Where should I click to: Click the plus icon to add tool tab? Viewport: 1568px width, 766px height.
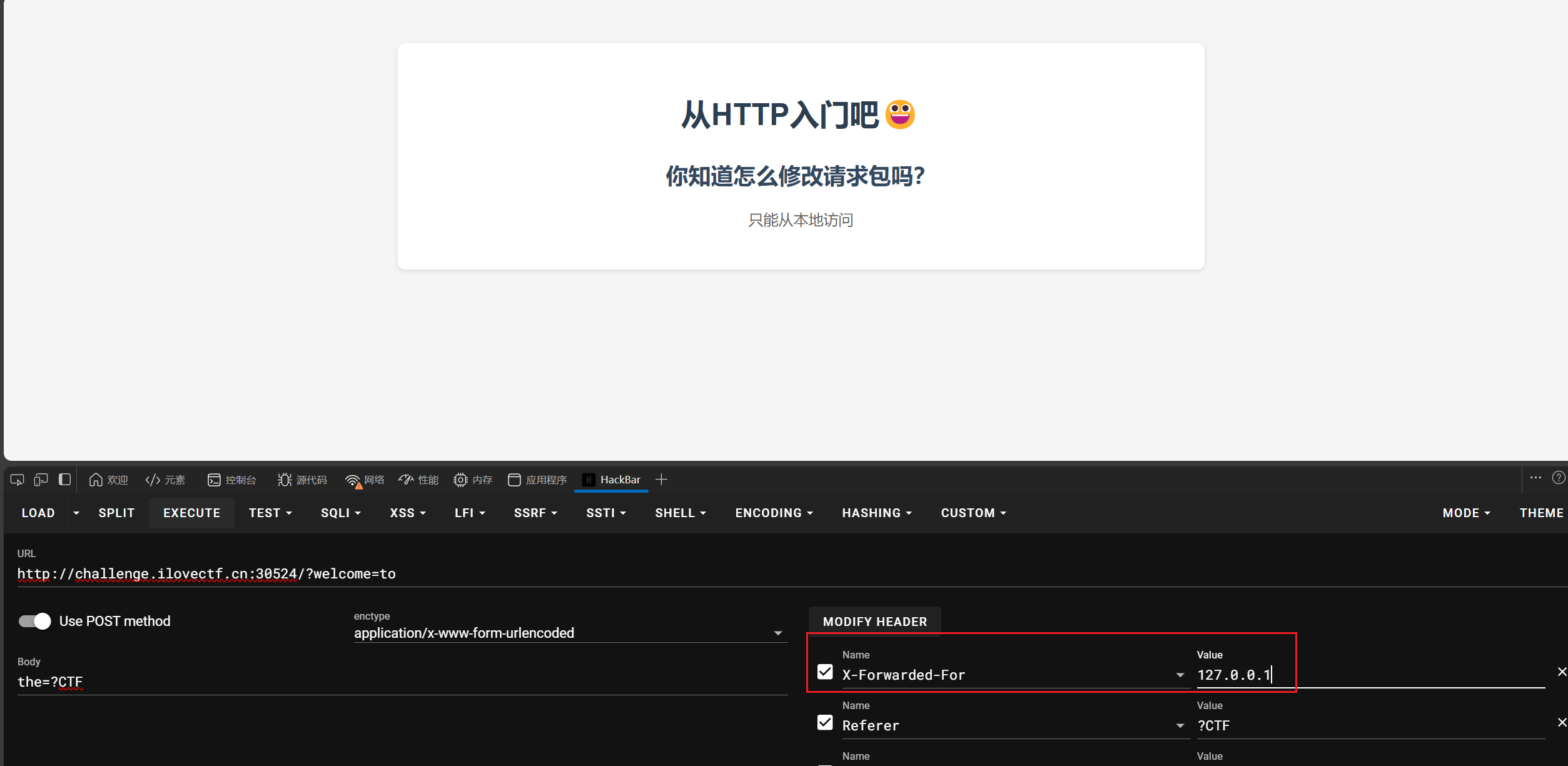(661, 480)
